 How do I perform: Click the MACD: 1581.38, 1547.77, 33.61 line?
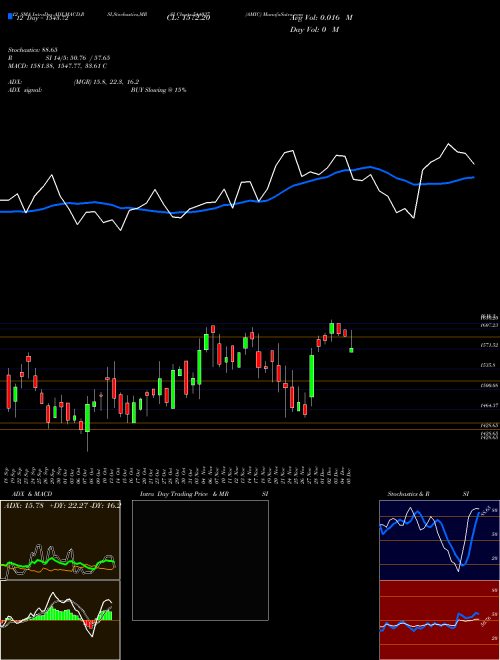(57, 66)
